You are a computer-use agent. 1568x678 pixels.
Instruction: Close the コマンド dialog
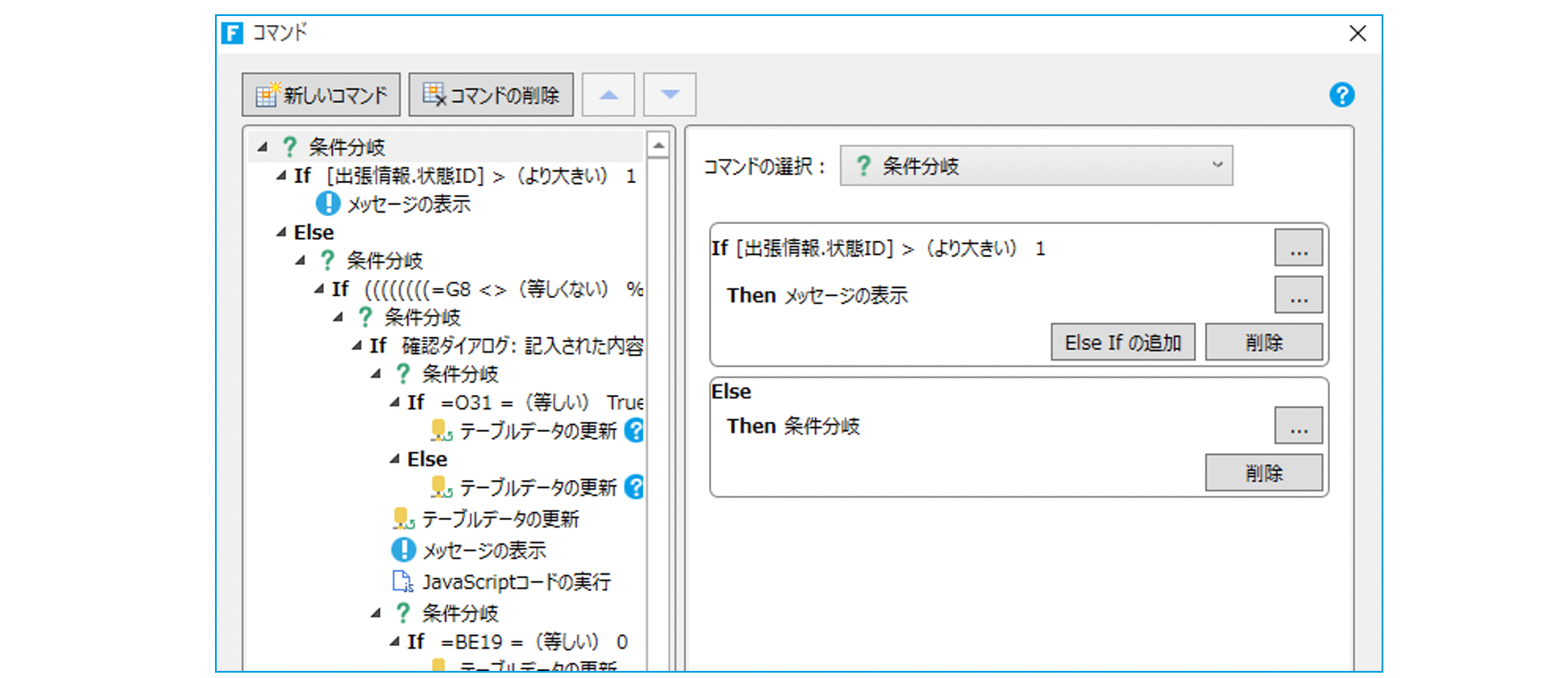coord(1358,34)
